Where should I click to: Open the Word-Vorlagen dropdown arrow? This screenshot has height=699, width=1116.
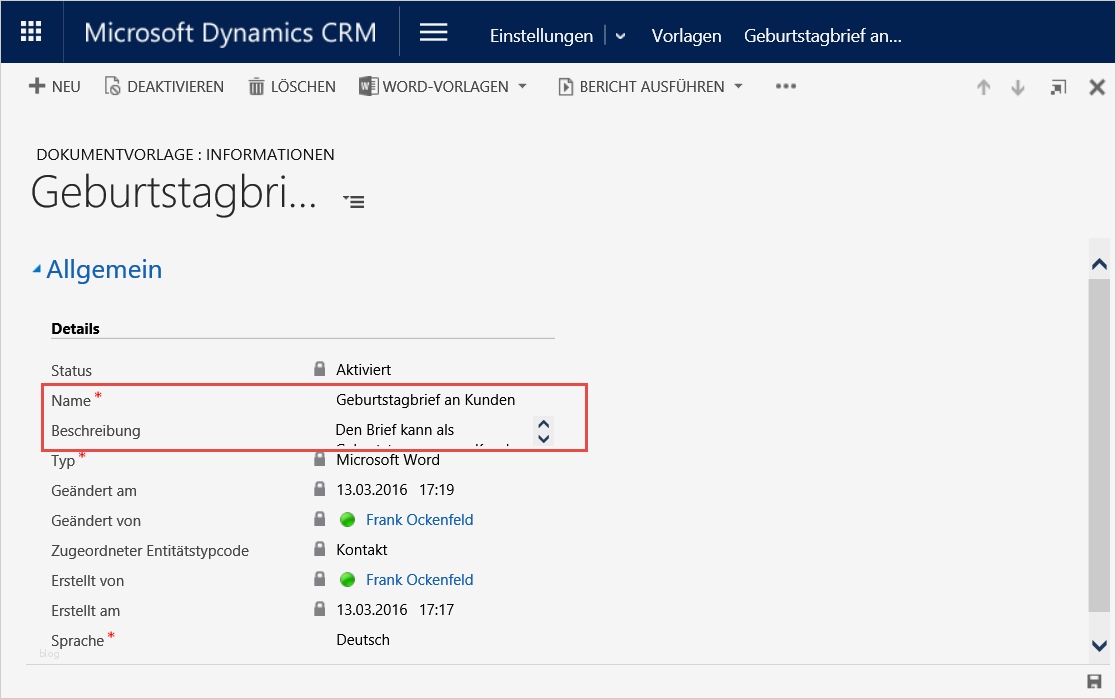click(x=521, y=86)
